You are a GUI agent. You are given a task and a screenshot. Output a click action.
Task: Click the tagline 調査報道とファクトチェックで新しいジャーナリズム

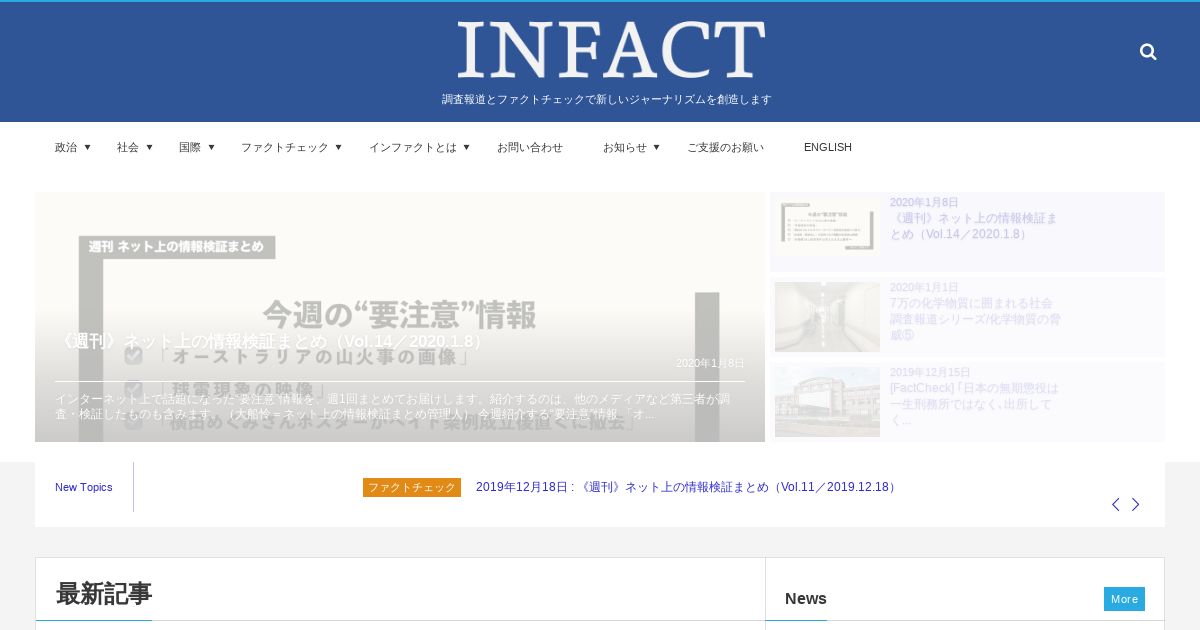[607, 100]
